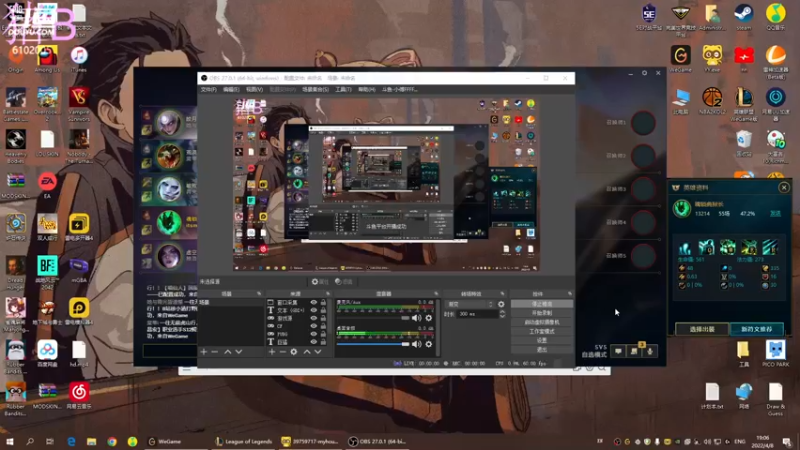Viewport: 800px width, 450px height.
Task: Adjust the desktop audio volume slider
Action: click(373, 344)
